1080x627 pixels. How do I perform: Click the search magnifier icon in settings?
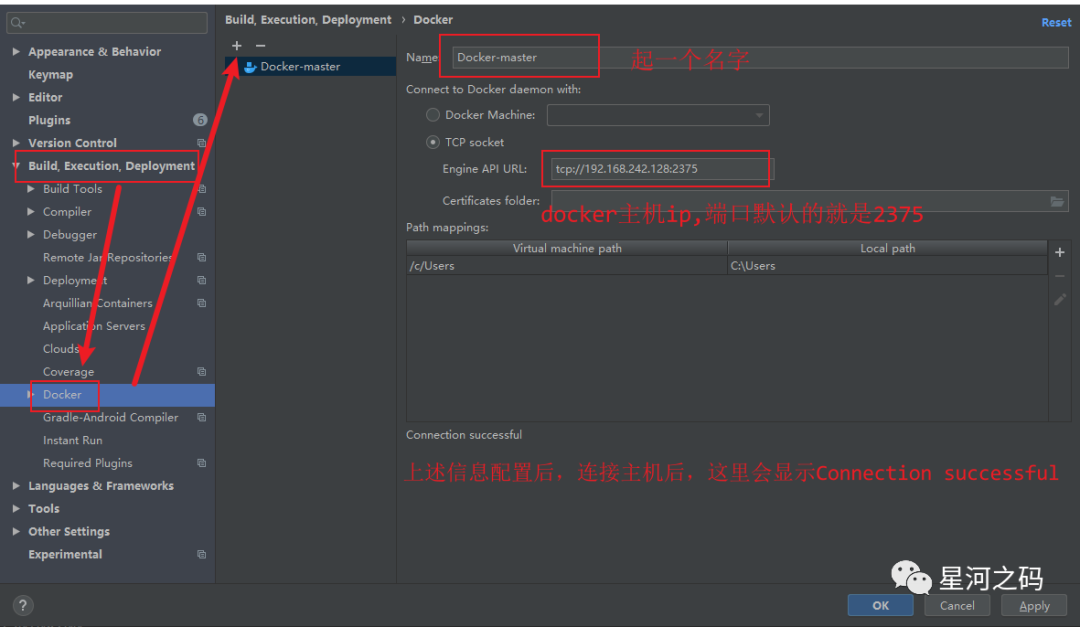click(x=17, y=23)
